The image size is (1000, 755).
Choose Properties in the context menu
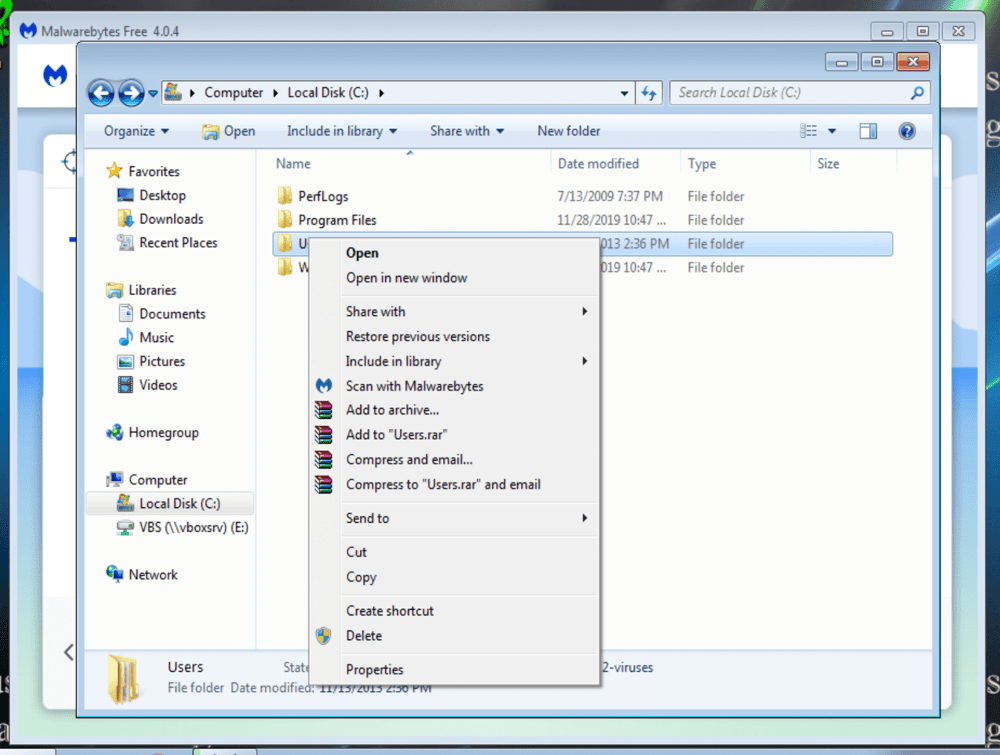point(454,670)
